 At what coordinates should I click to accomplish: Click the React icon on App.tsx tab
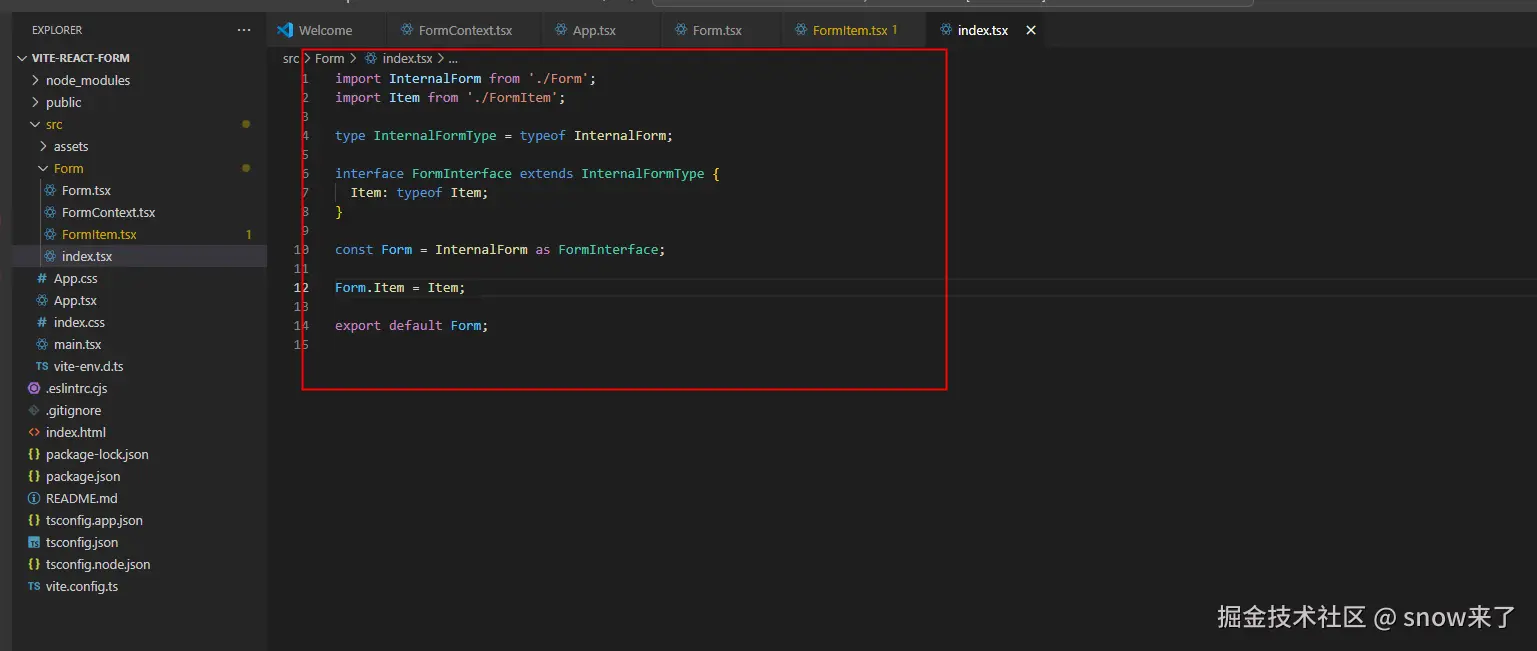click(x=561, y=30)
